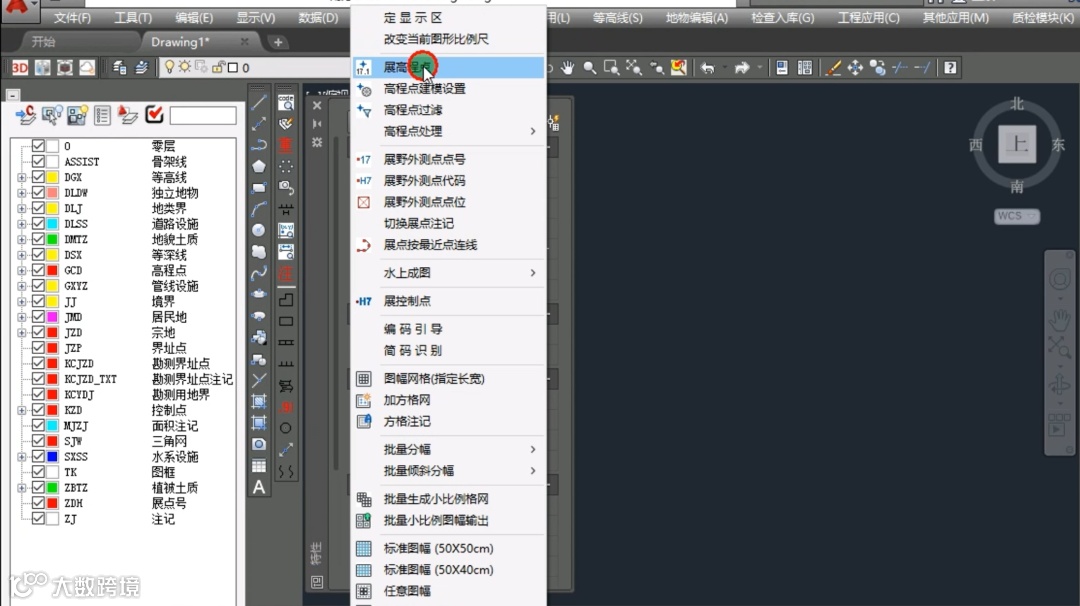Uncheck the ASSIST layer checkbox
1080x606 pixels.
(x=39, y=161)
